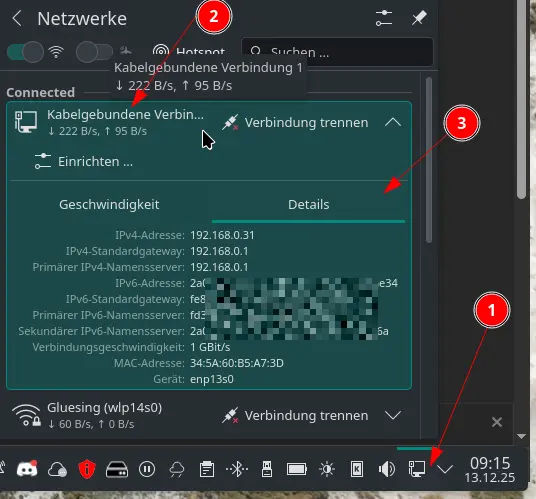Expand hidden system tray icons

(x=445, y=469)
